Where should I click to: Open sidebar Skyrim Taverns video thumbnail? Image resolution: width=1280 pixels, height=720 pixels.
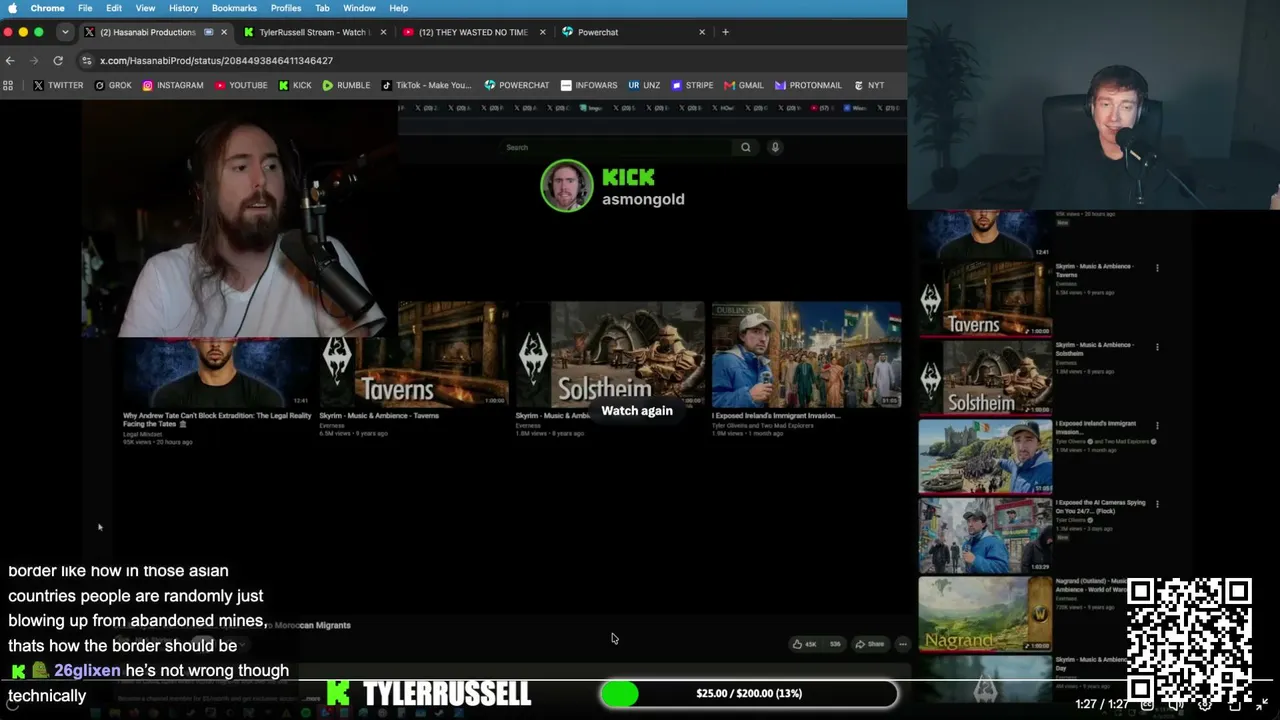tap(985, 299)
